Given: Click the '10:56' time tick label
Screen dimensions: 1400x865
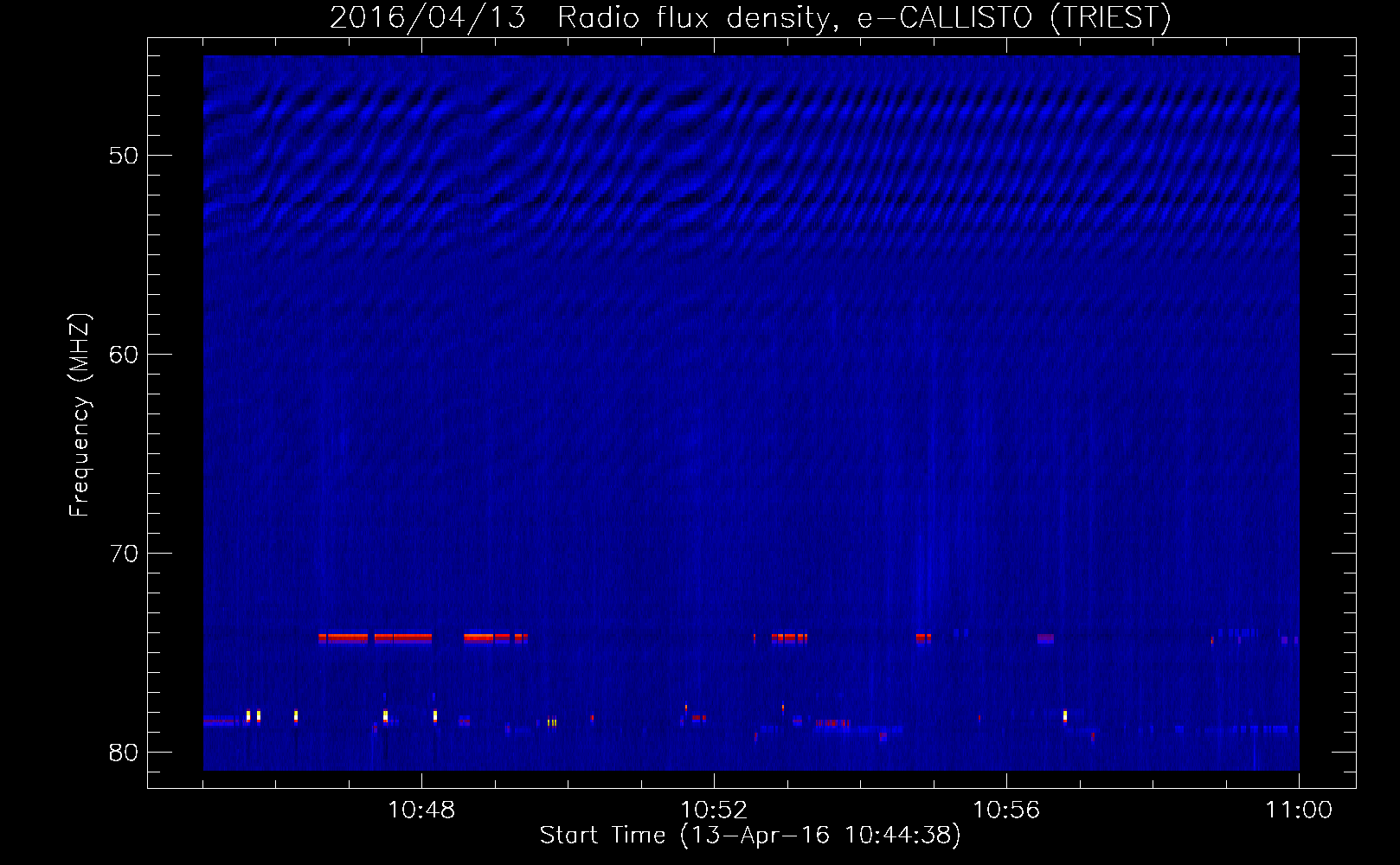Looking at the screenshot, I should [x=1006, y=810].
